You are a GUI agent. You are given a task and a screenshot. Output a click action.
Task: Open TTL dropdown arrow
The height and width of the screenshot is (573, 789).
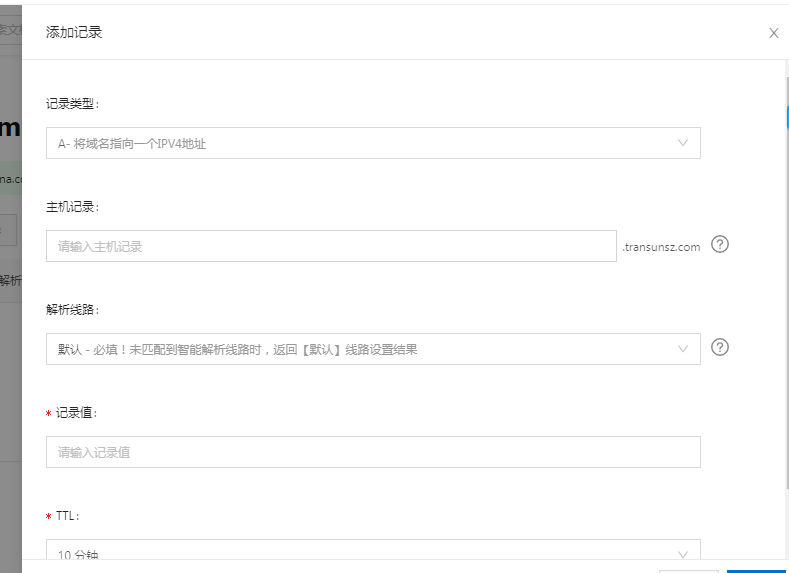click(x=683, y=554)
